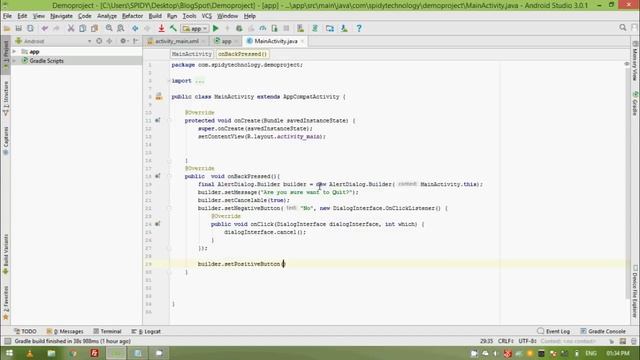Viewport: 640px width, 360px height.
Task: Click the Copy icon in toolbar
Action: 83,28
